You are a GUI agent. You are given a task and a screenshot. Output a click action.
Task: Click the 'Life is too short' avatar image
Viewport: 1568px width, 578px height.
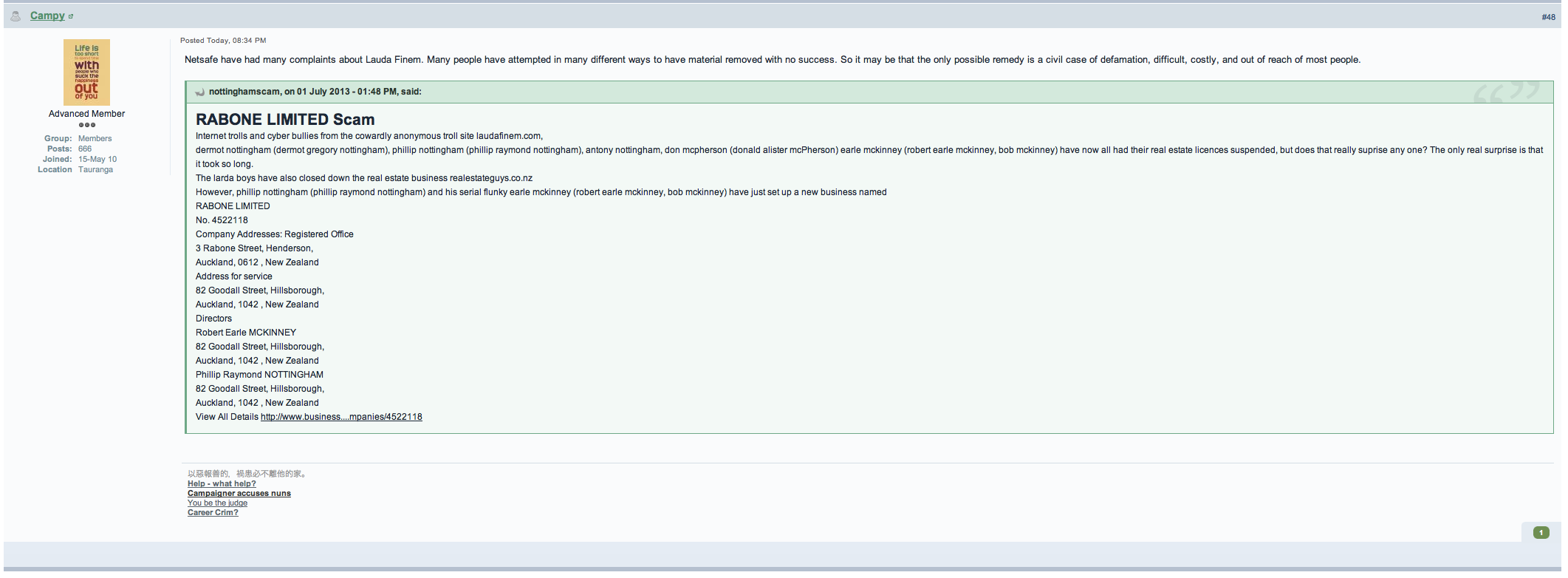(86, 72)
